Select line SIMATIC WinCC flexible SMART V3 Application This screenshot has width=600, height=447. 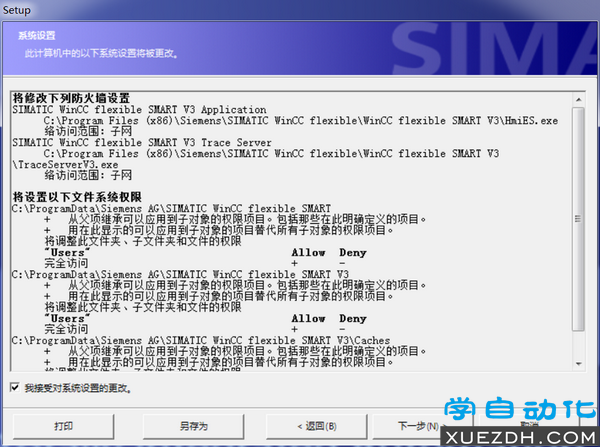[x=139, y=109]
